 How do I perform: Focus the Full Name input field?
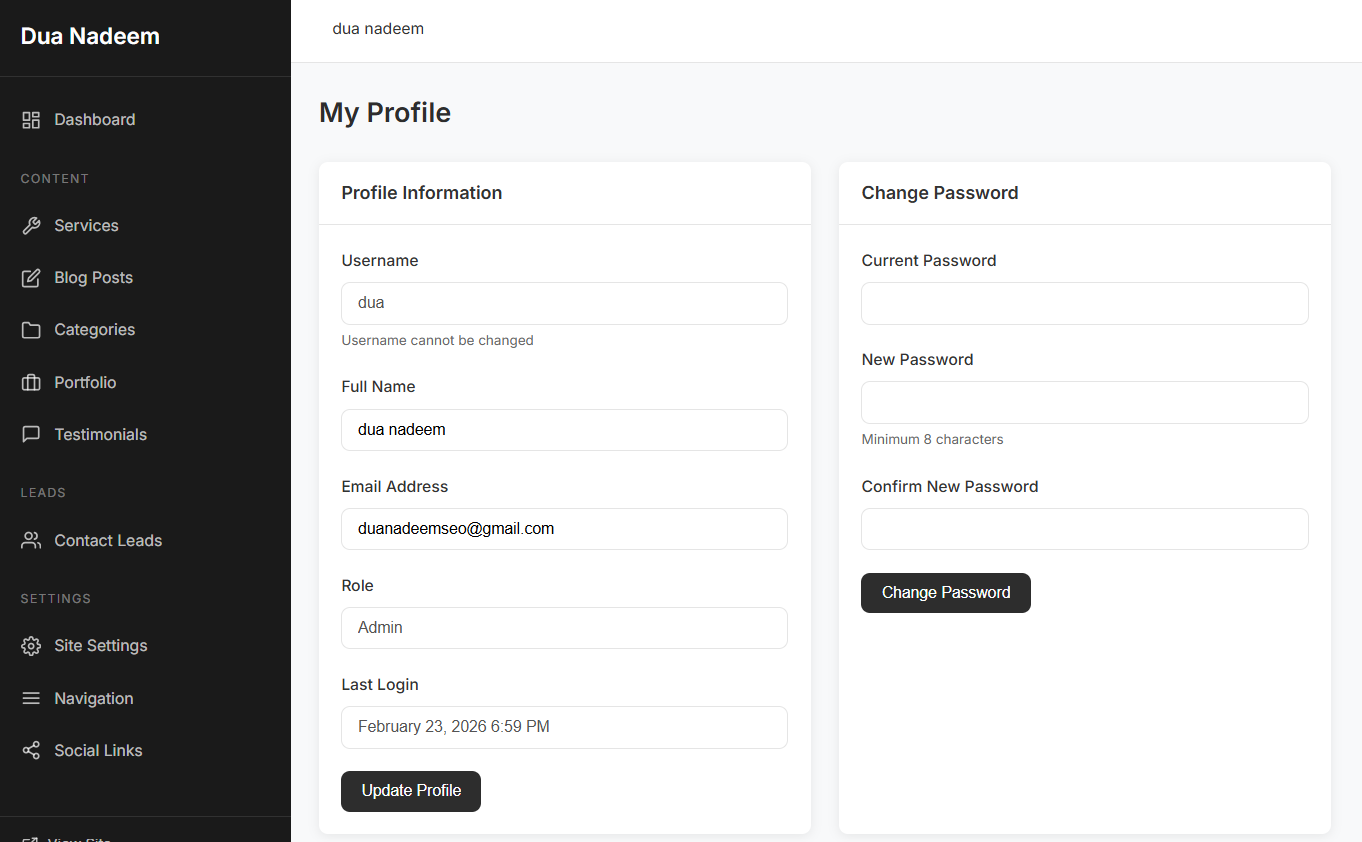[x=564, y=430]
